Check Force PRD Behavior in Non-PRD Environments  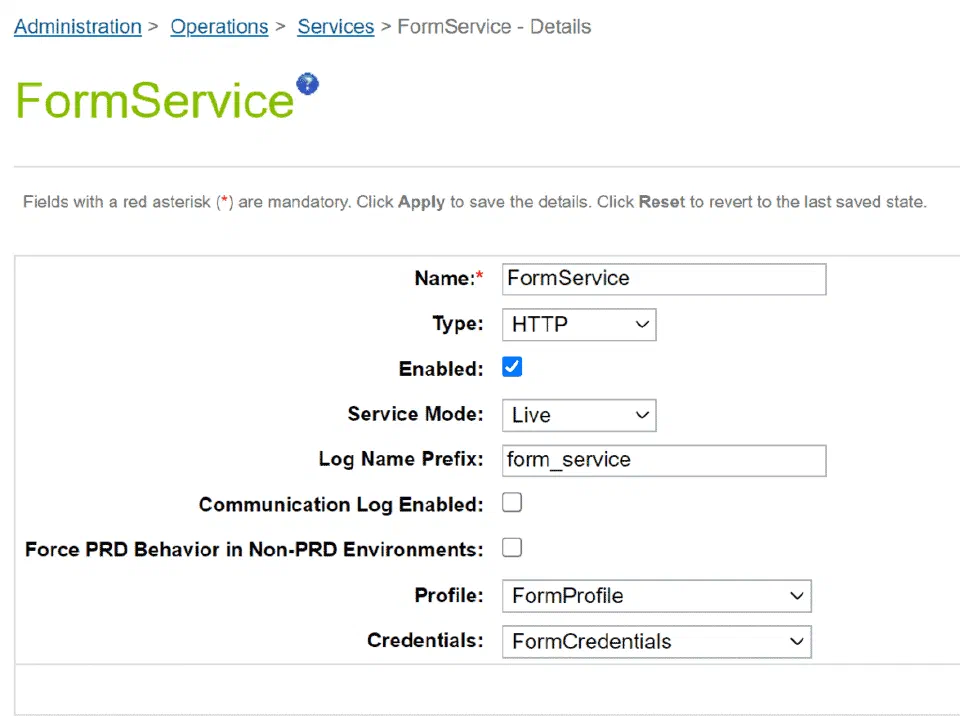(x=512, y=547)
